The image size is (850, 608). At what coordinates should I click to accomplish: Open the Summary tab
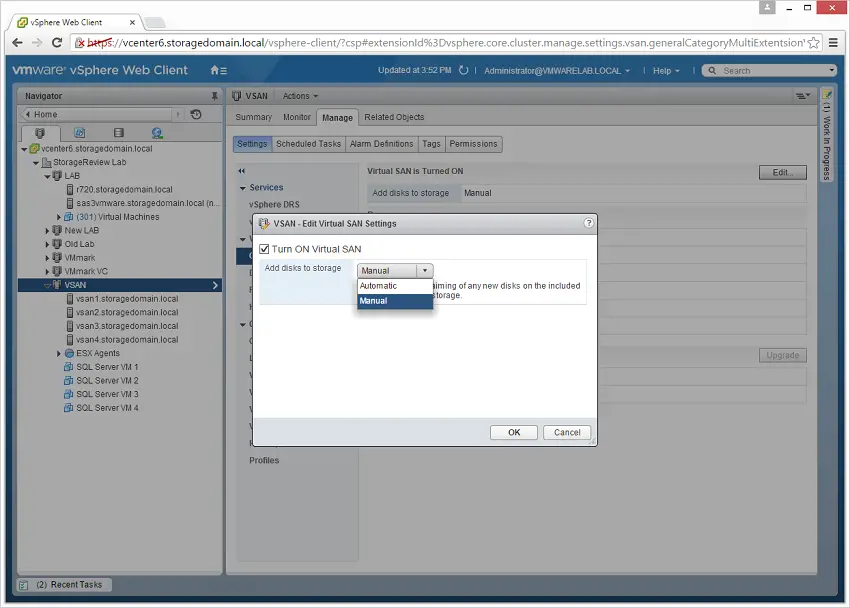(x=253, y=117)
